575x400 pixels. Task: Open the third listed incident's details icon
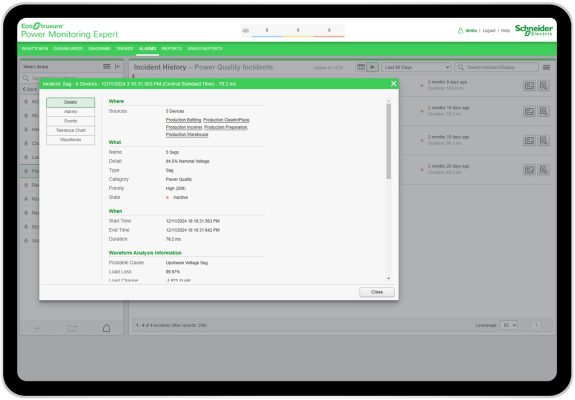tap(529, 140)
